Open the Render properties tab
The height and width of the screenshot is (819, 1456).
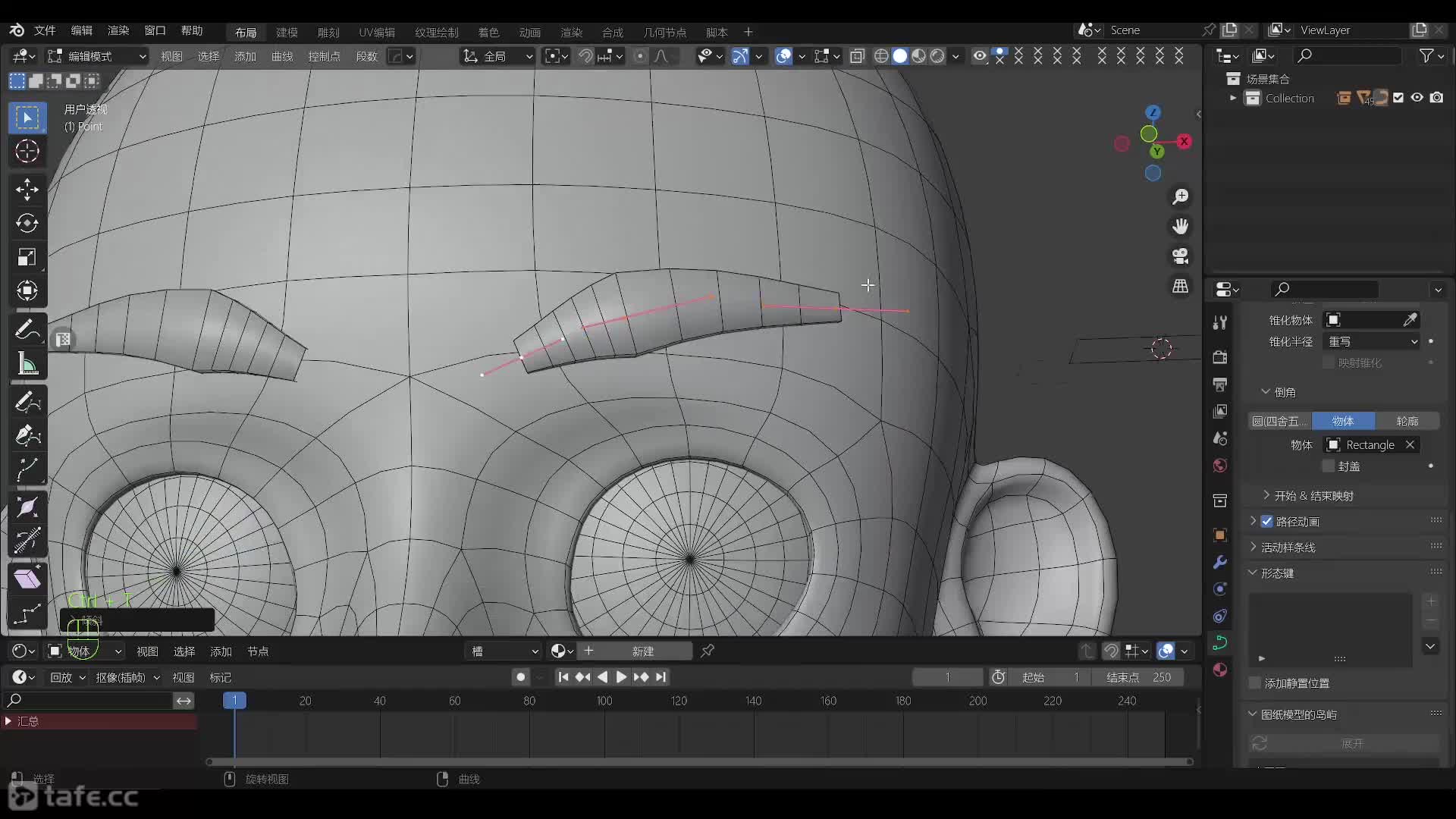pyautogui.click(x=1220, y=356)
